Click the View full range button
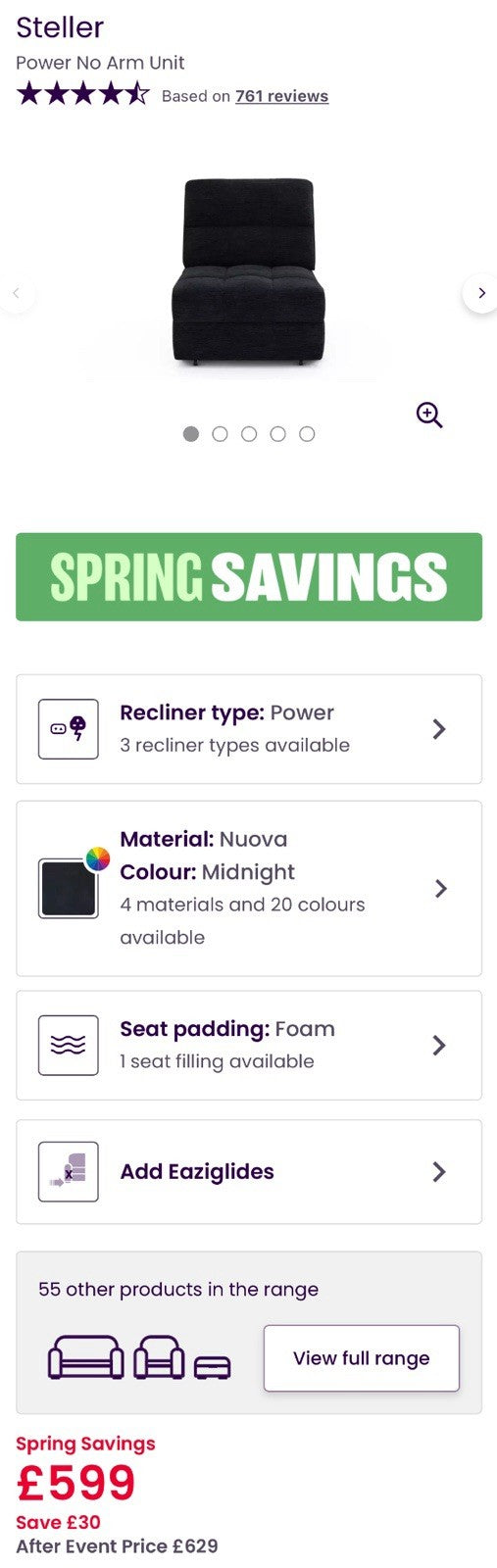497x1568 pixels. pos(362,1358)
